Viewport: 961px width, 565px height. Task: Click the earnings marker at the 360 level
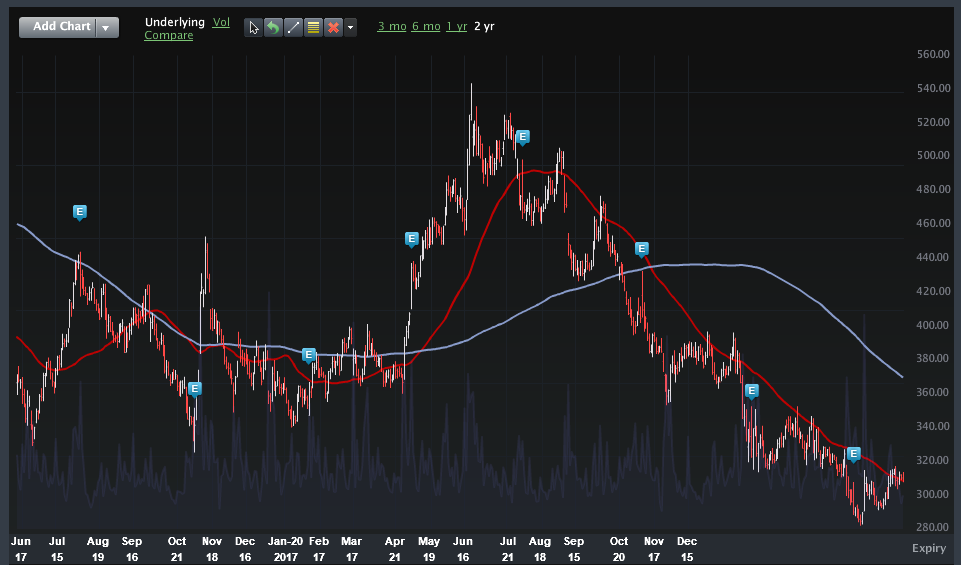tap(752, 390)
